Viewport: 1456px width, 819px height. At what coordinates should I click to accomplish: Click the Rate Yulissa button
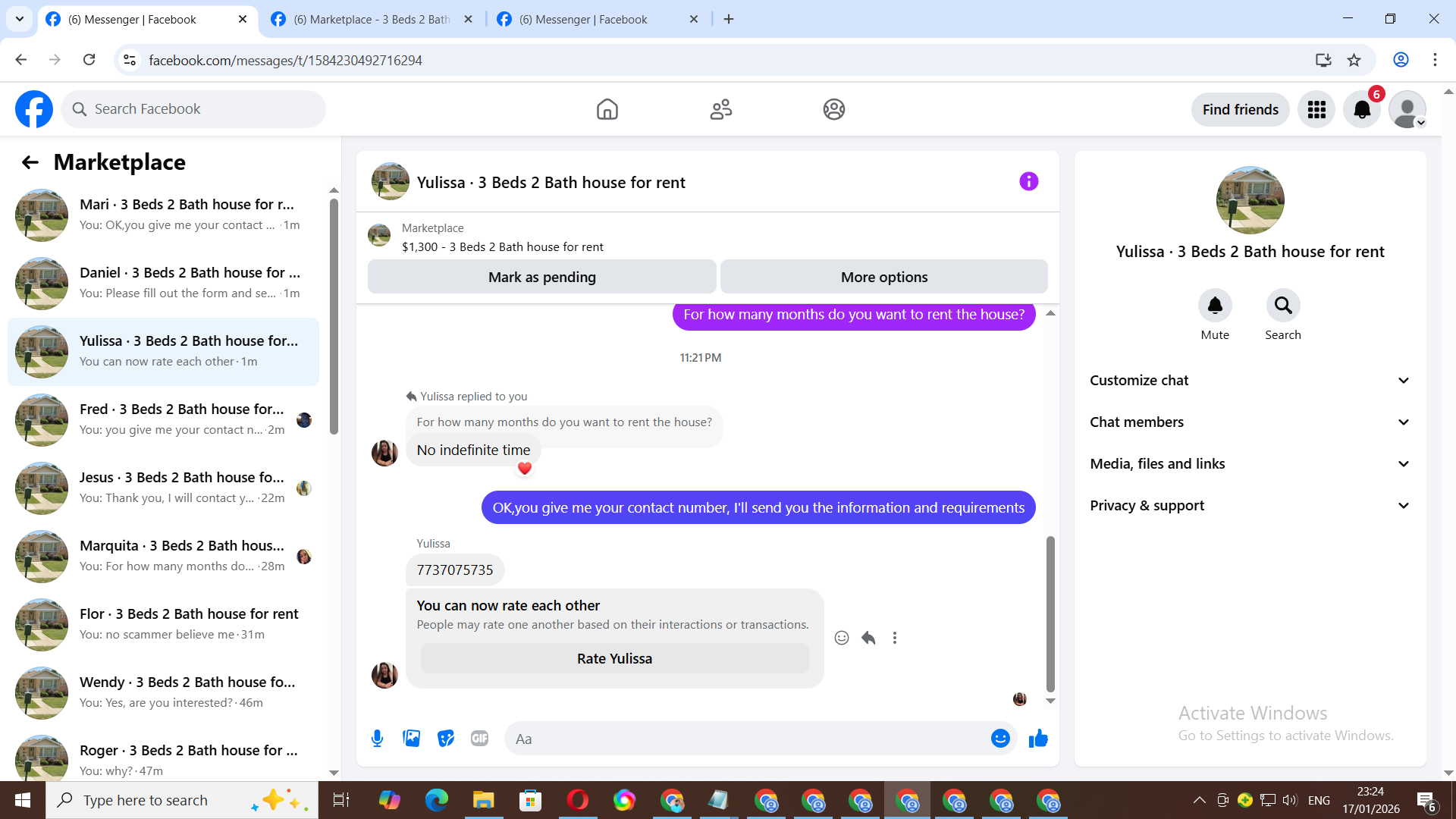click(614, 658)
